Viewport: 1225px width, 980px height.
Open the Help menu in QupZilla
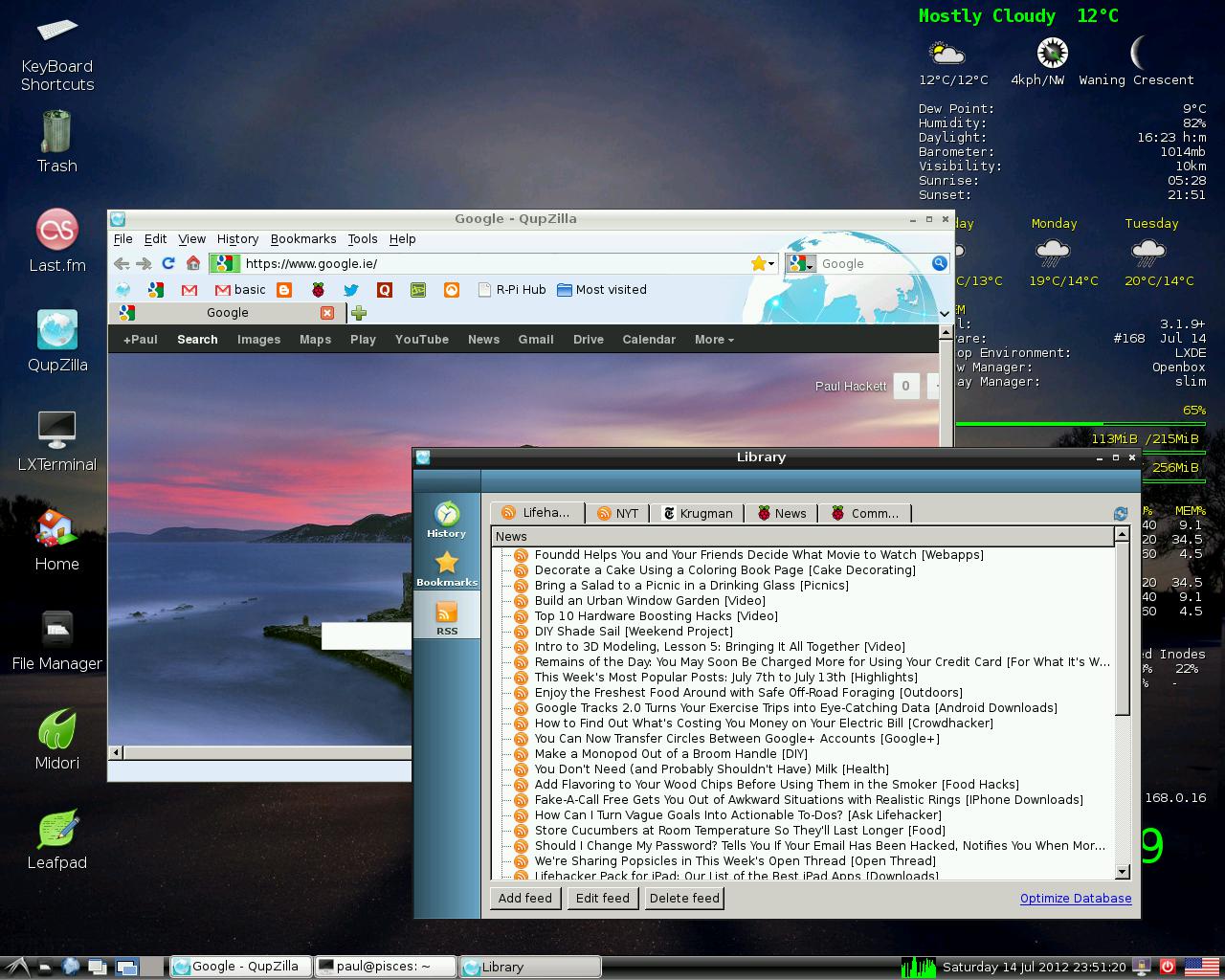(x=403, y=239)
